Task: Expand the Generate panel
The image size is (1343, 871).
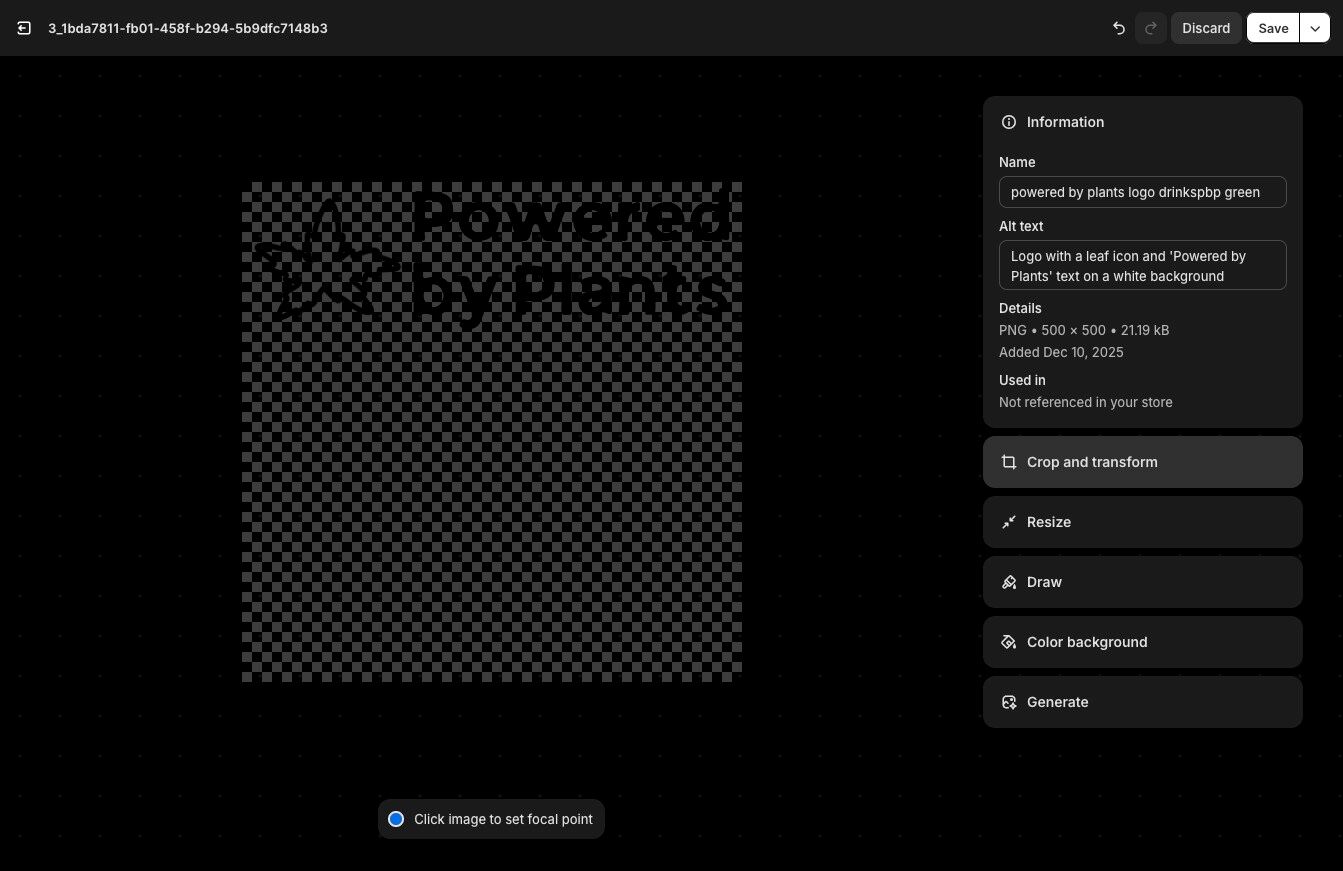Action: tap(1143, 702)
